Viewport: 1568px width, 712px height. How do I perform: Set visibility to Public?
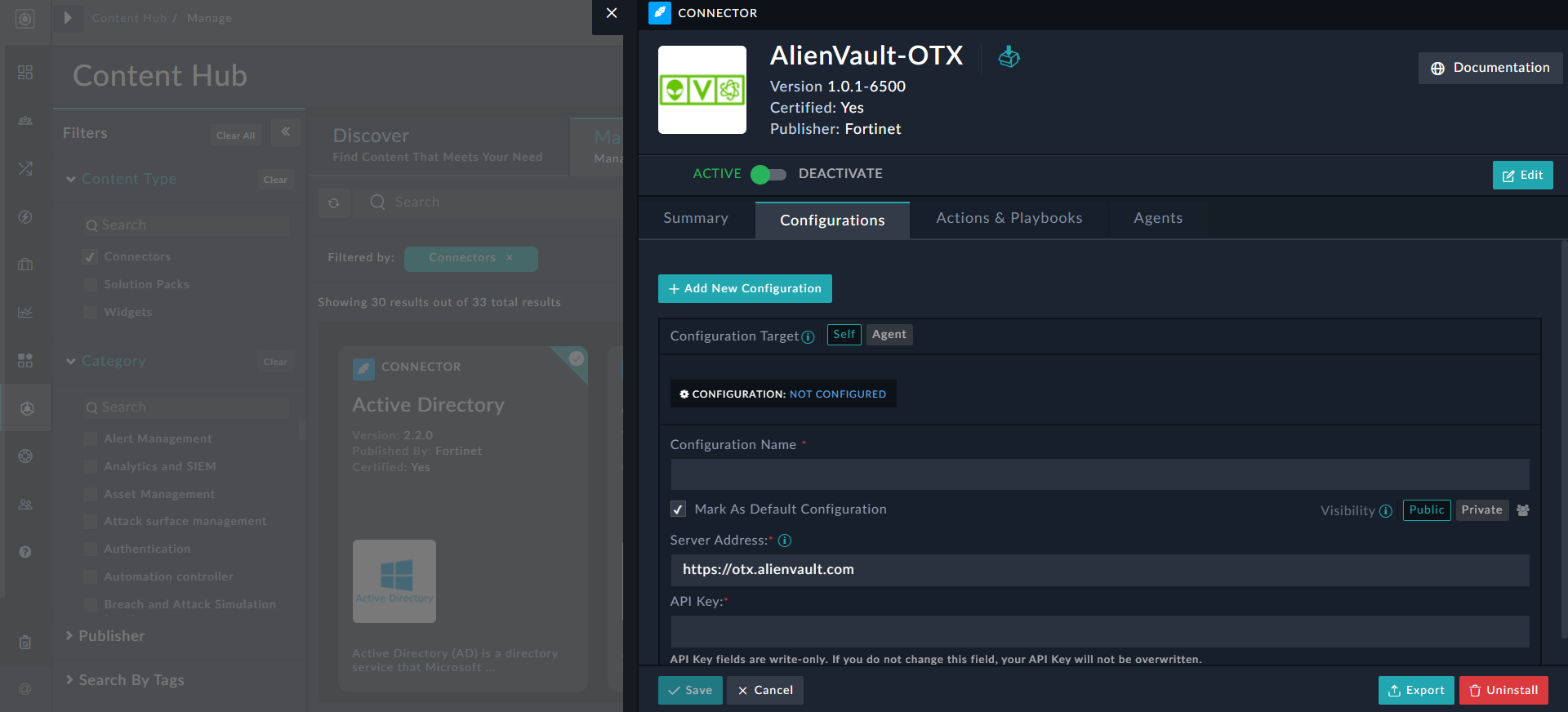[1427, 510]
